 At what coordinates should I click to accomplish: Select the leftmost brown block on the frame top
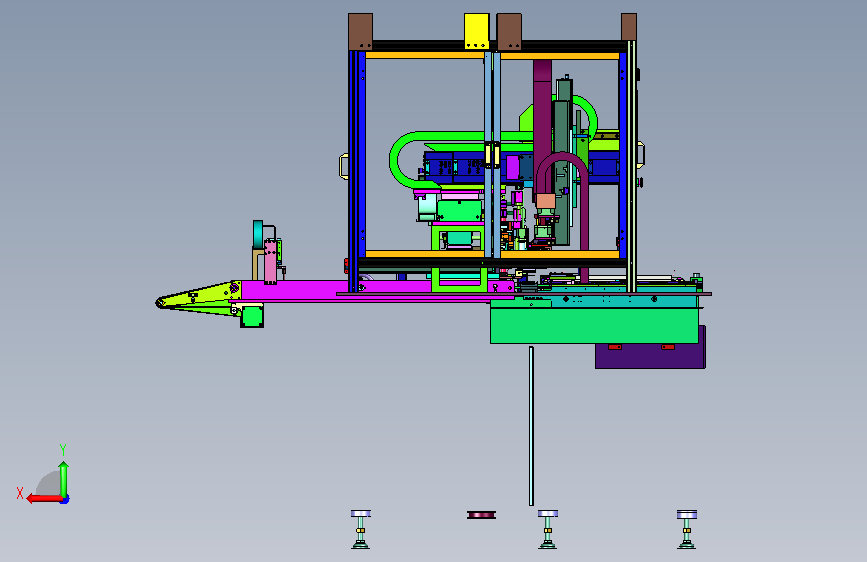(361, 31)
